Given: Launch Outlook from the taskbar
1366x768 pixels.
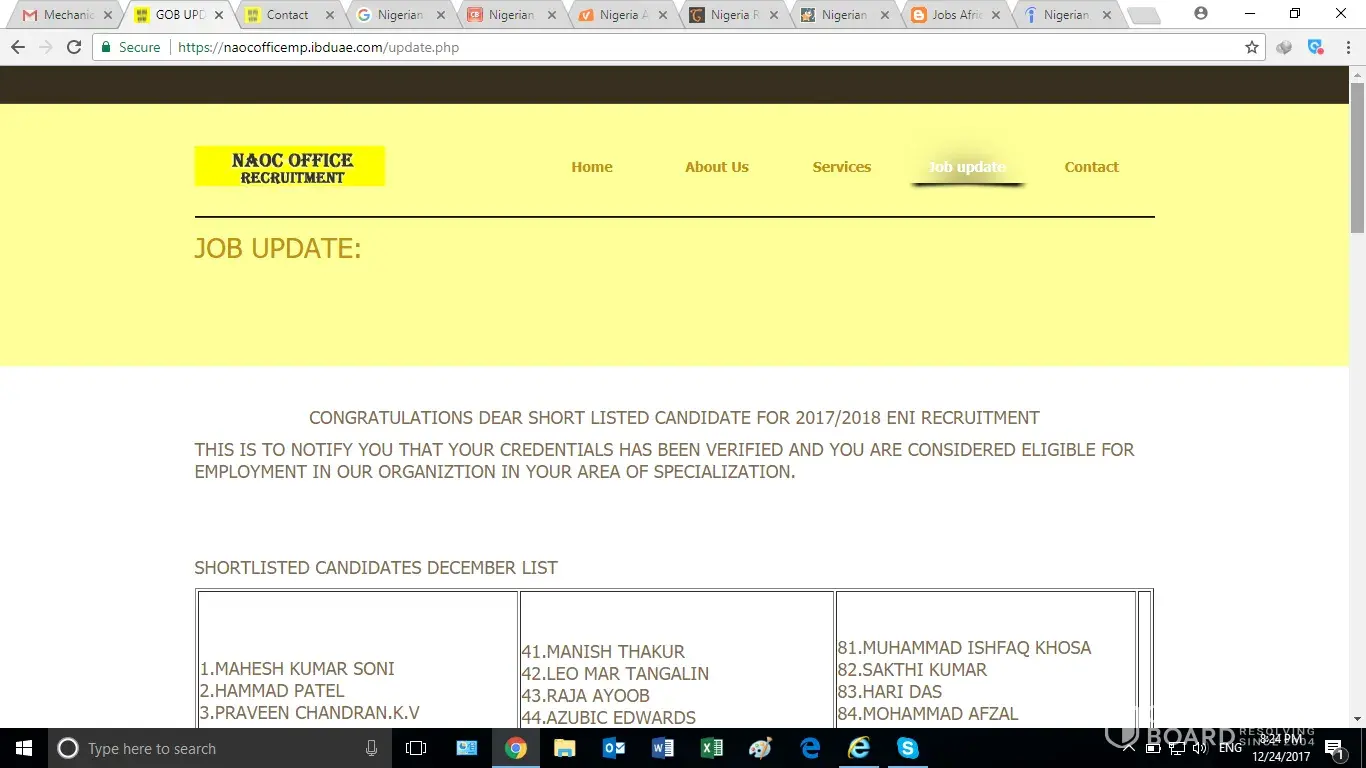Looking at the screenshot, I should click(614, 748).
